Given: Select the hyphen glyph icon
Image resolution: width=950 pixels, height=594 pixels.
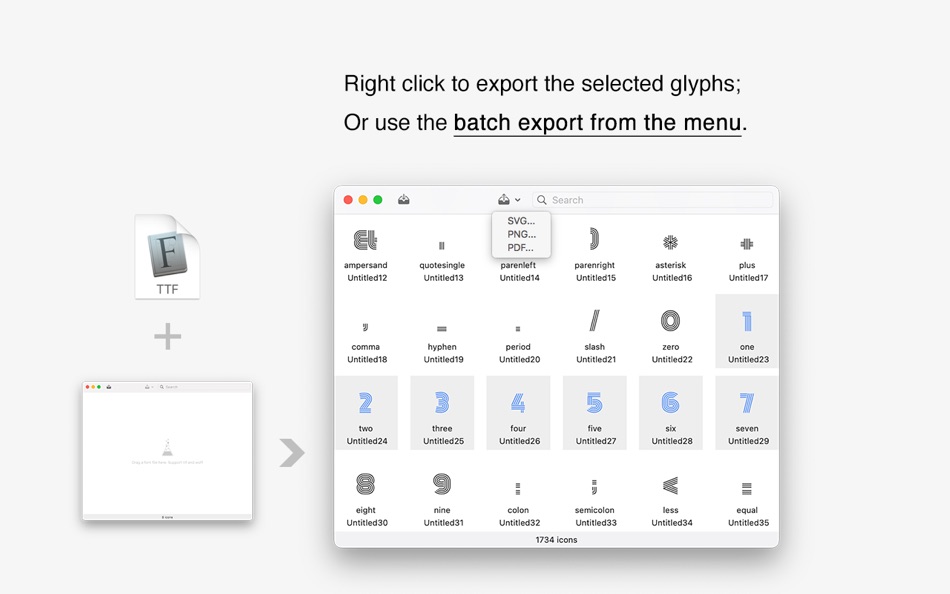Looking at the screenshot, I should 442,329.
